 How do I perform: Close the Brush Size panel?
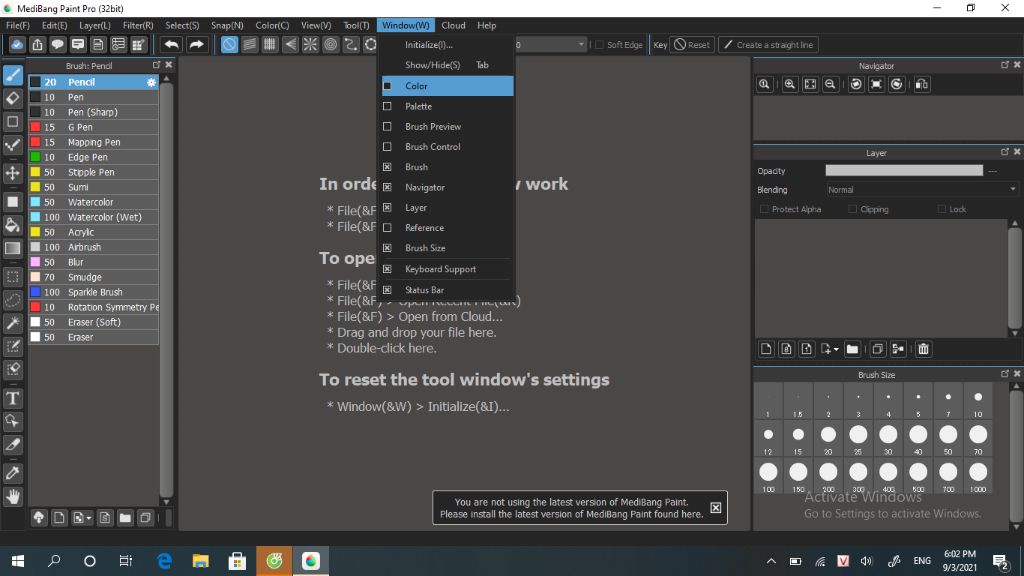(1017, 374)
